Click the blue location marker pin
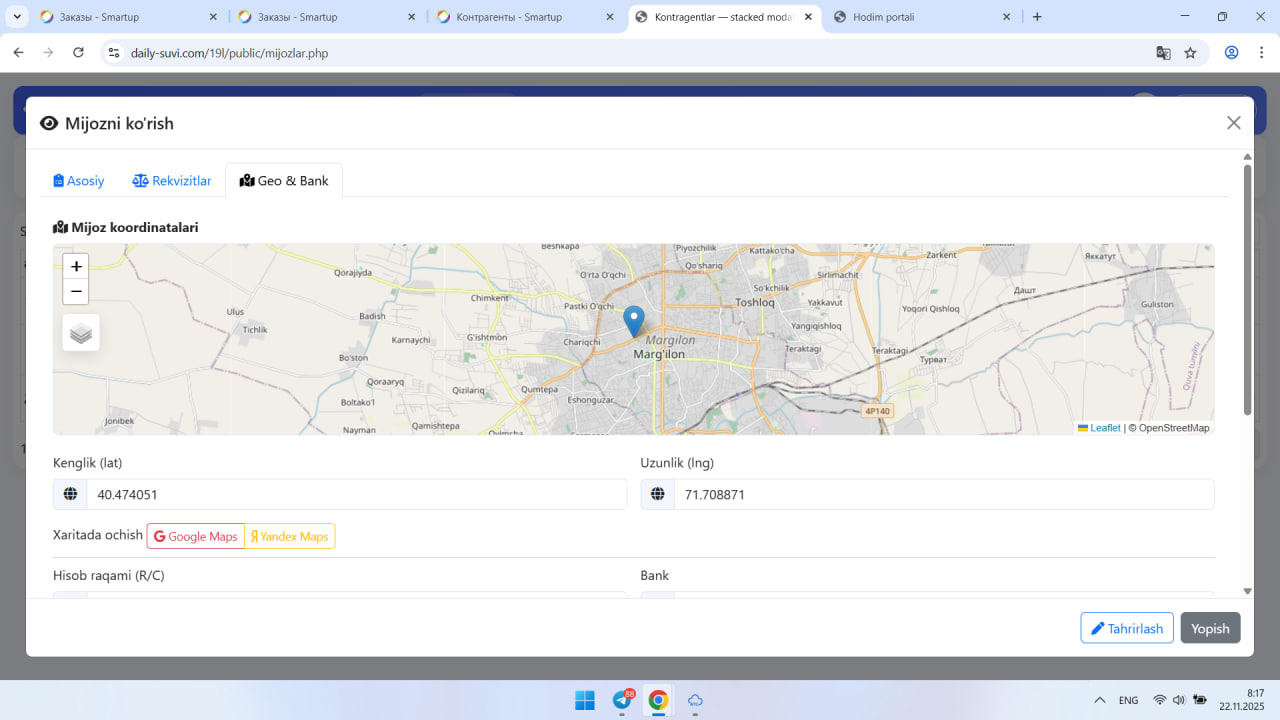The image size is (1280, 720). click(634, 321)
